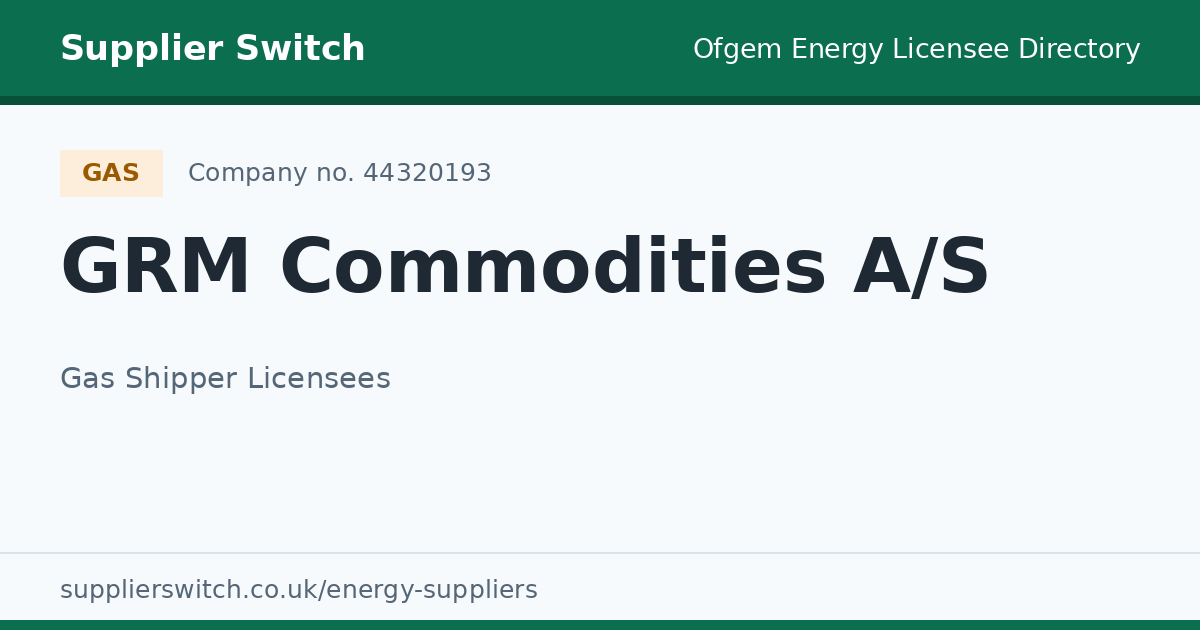The height and width of the screenshot is (630, 1200).
Task: Click the word Licensees in the subtitle
Action: 318,379
